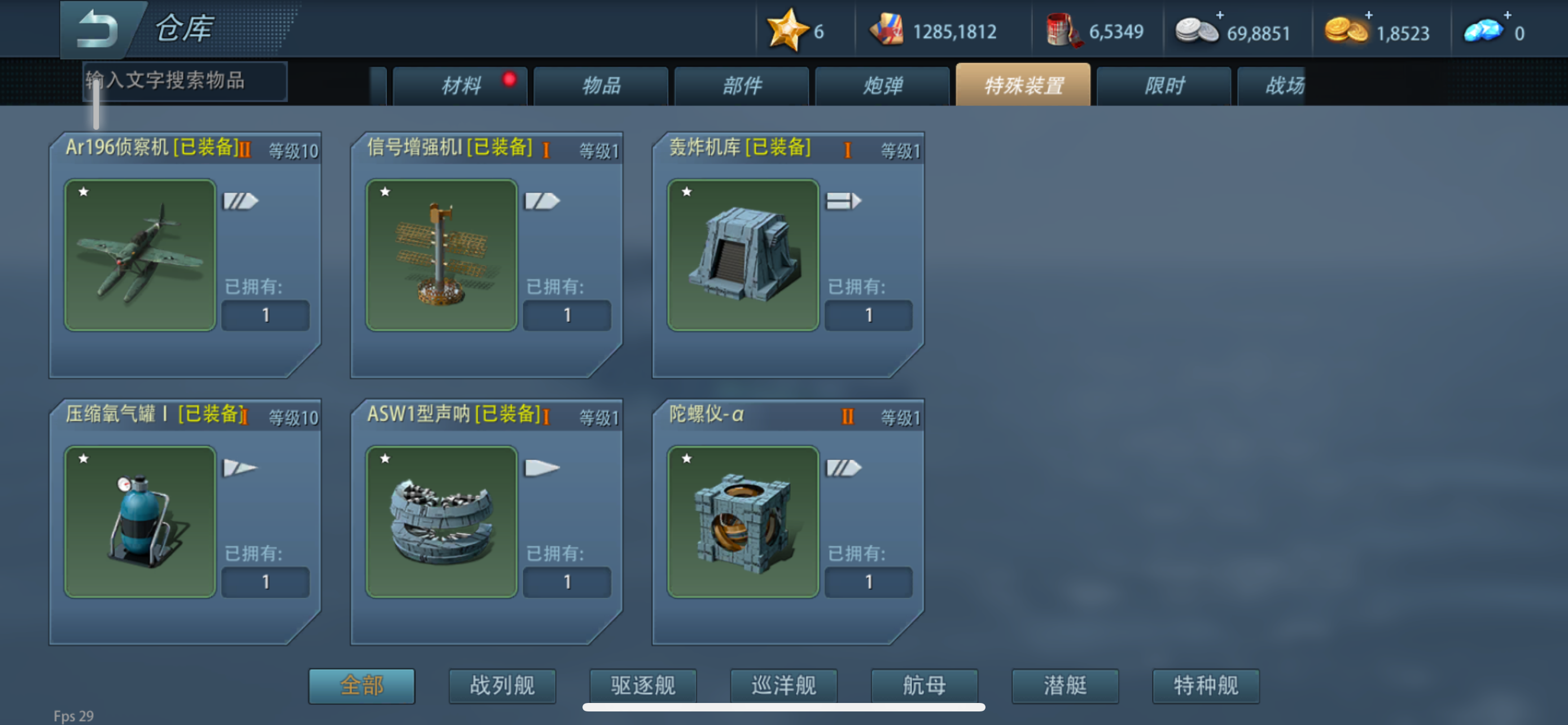Filter by 战列舰 ship type
The height and width of the screenshot is (725, 1568).
[502, 686]
